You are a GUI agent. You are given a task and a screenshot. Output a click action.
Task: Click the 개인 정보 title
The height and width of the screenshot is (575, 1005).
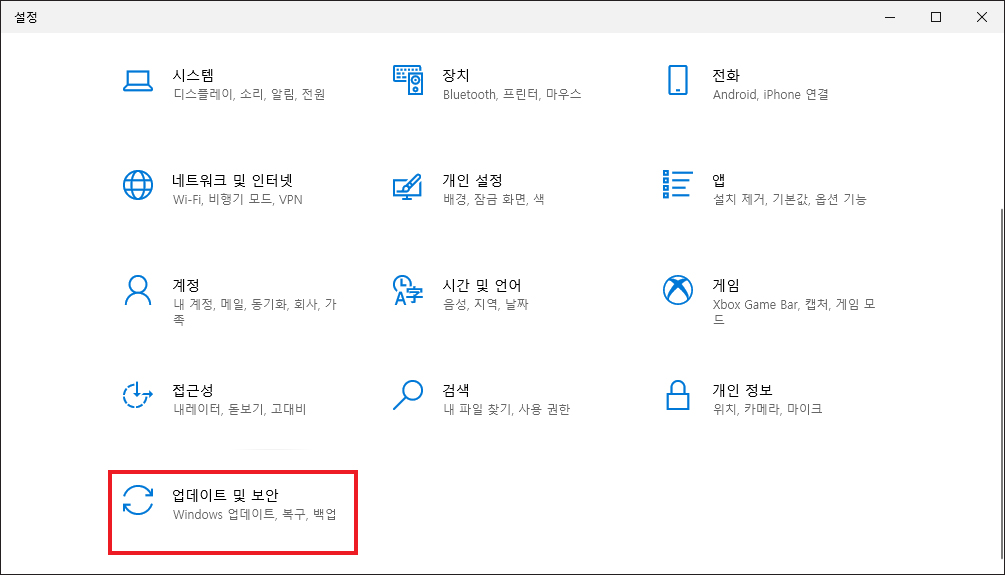click(742, 390)
